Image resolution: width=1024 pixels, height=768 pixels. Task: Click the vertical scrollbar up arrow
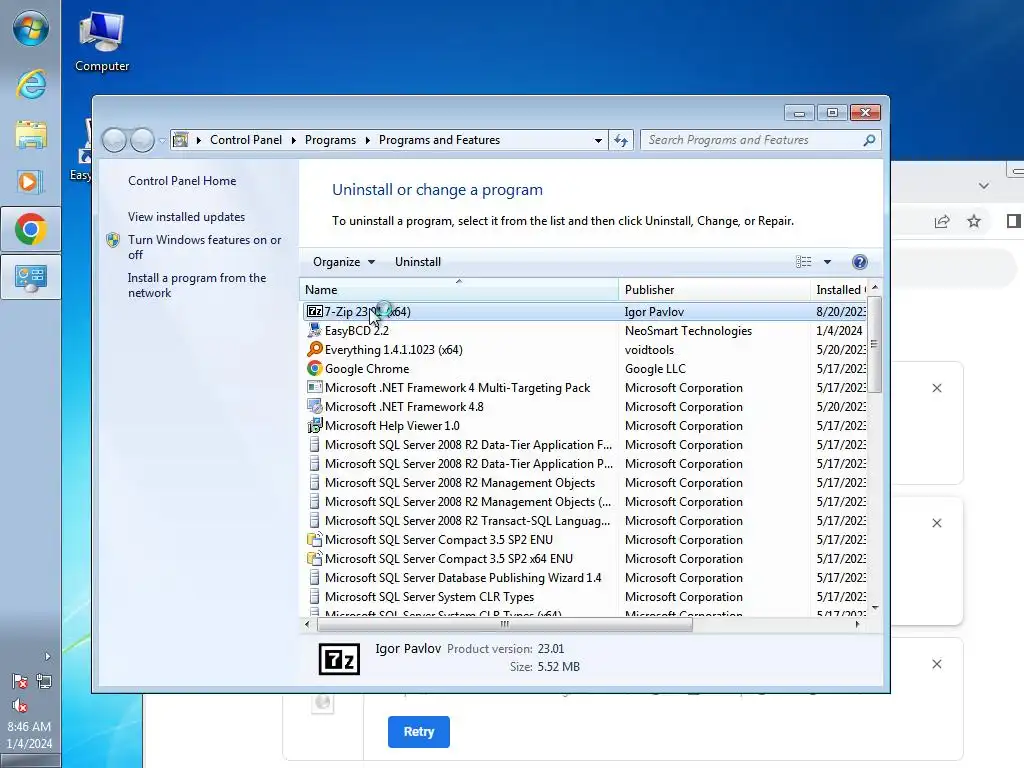[x=875, y=287]
